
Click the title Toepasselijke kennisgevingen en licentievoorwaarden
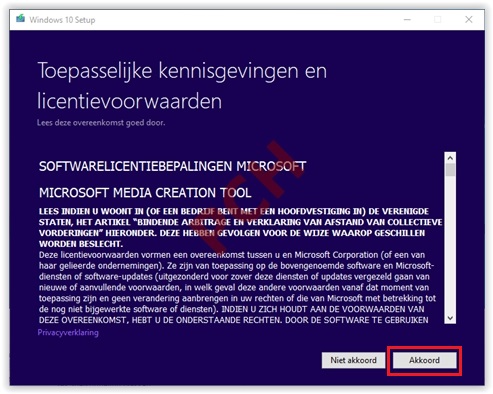pos(182,86)
